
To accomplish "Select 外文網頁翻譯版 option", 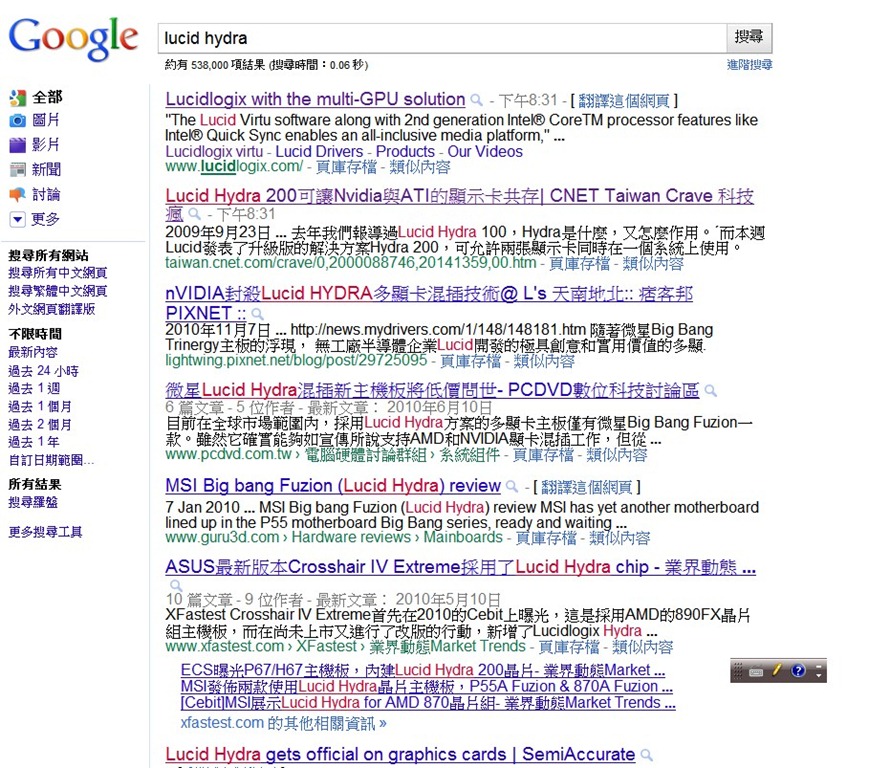I will tap(52, 309).
